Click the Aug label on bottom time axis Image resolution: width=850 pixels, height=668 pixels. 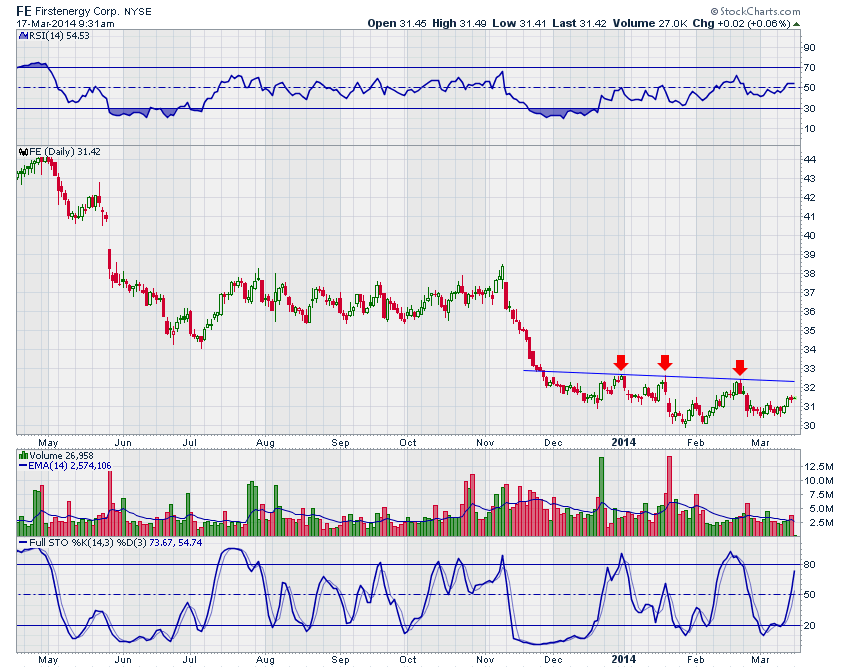pyautogui.click(x=265, y=659)
